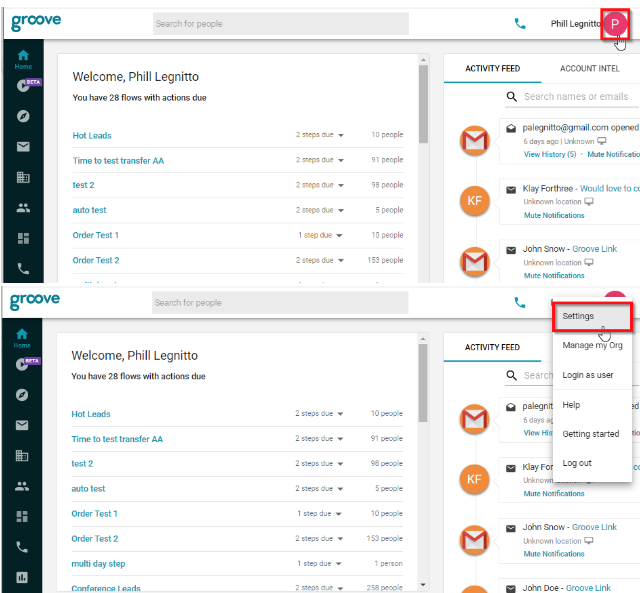The image size is (640, 593).
Task: Click the Phill Legnitto user name in header
Action: coord(576,24)
